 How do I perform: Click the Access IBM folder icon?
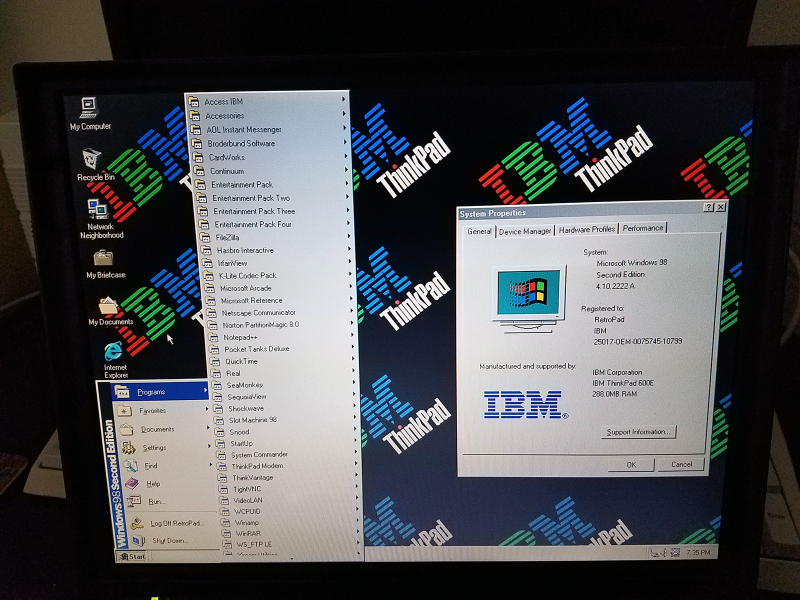point(193,102)
